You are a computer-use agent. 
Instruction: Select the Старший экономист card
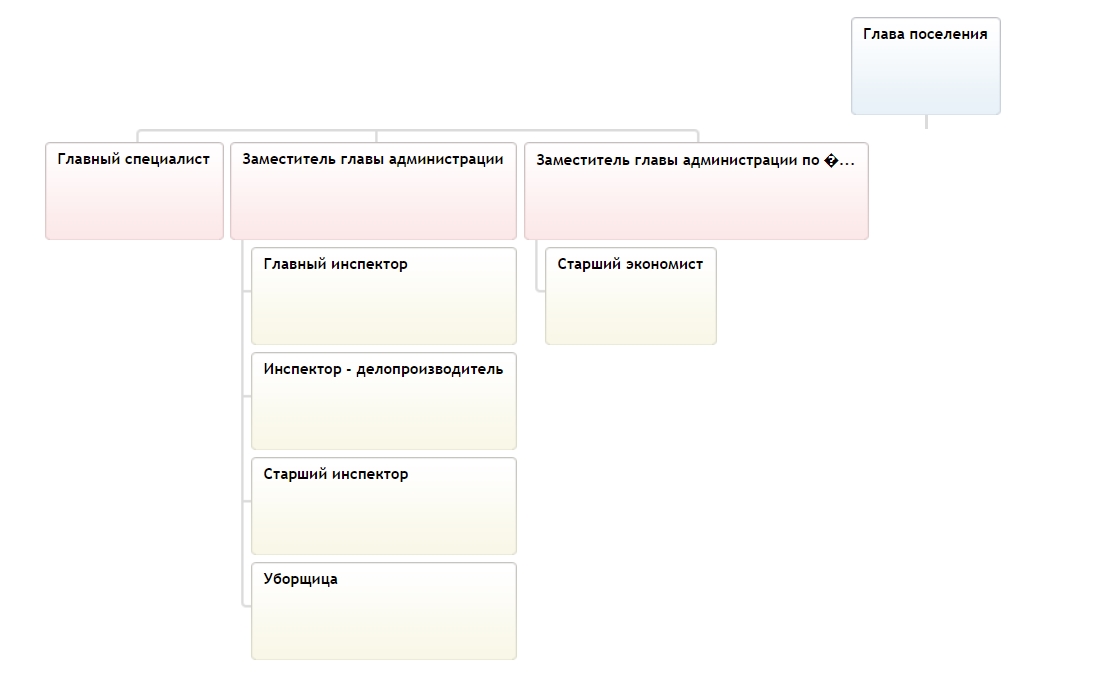click(631, 296)
